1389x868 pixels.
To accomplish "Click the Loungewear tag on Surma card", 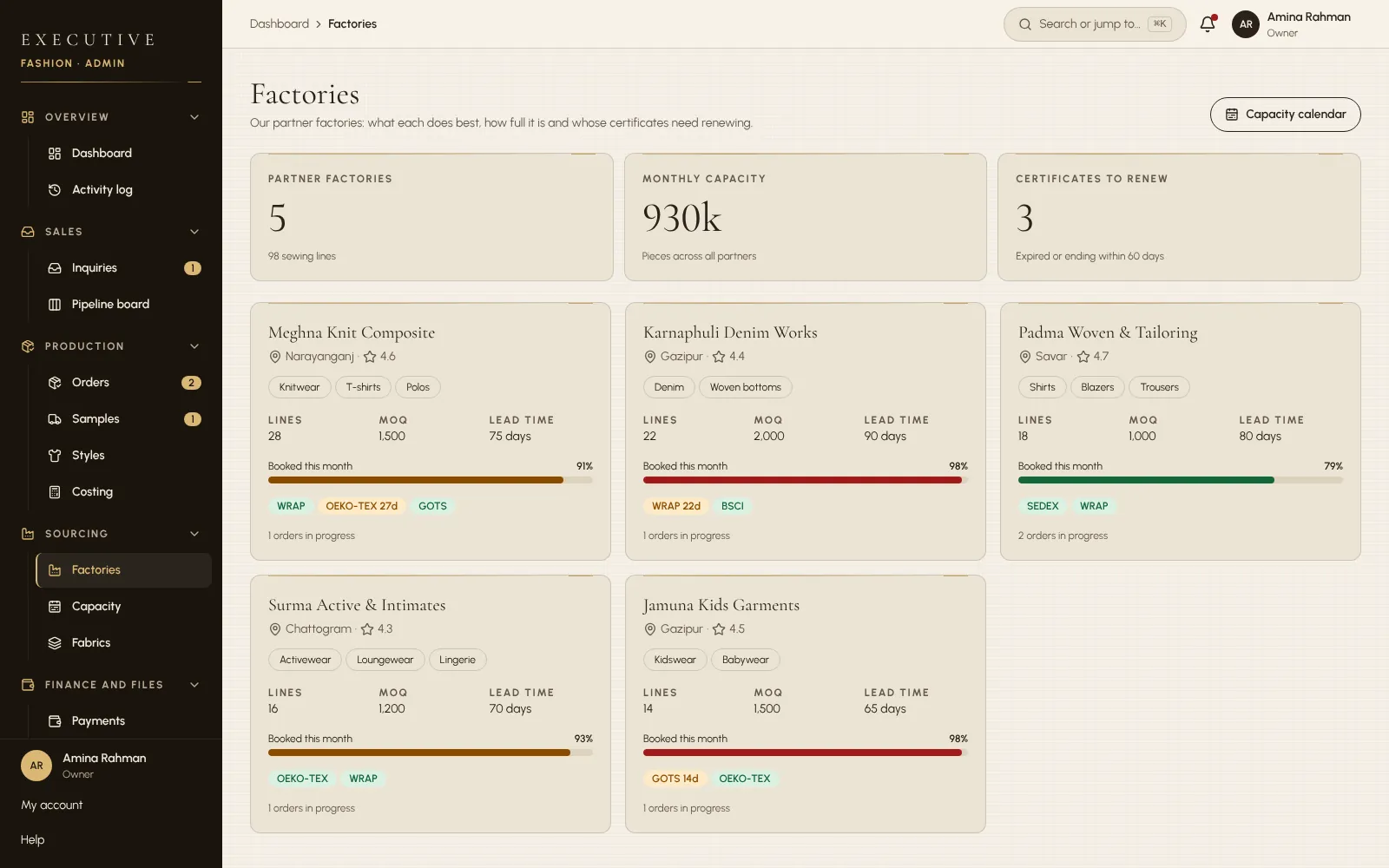I will pos(385,660).
